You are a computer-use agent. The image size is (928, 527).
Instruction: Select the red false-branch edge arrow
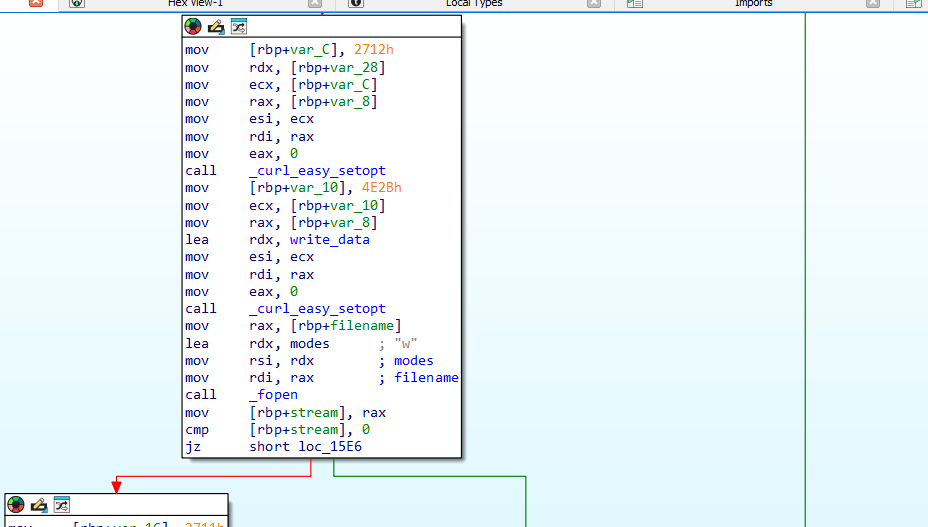117,486
